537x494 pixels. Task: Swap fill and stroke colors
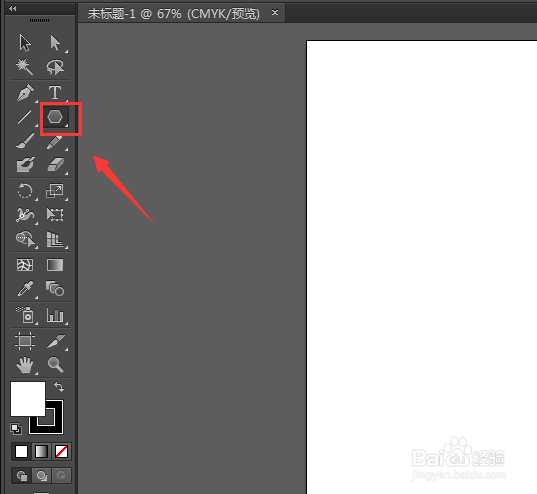pos(59,387)
